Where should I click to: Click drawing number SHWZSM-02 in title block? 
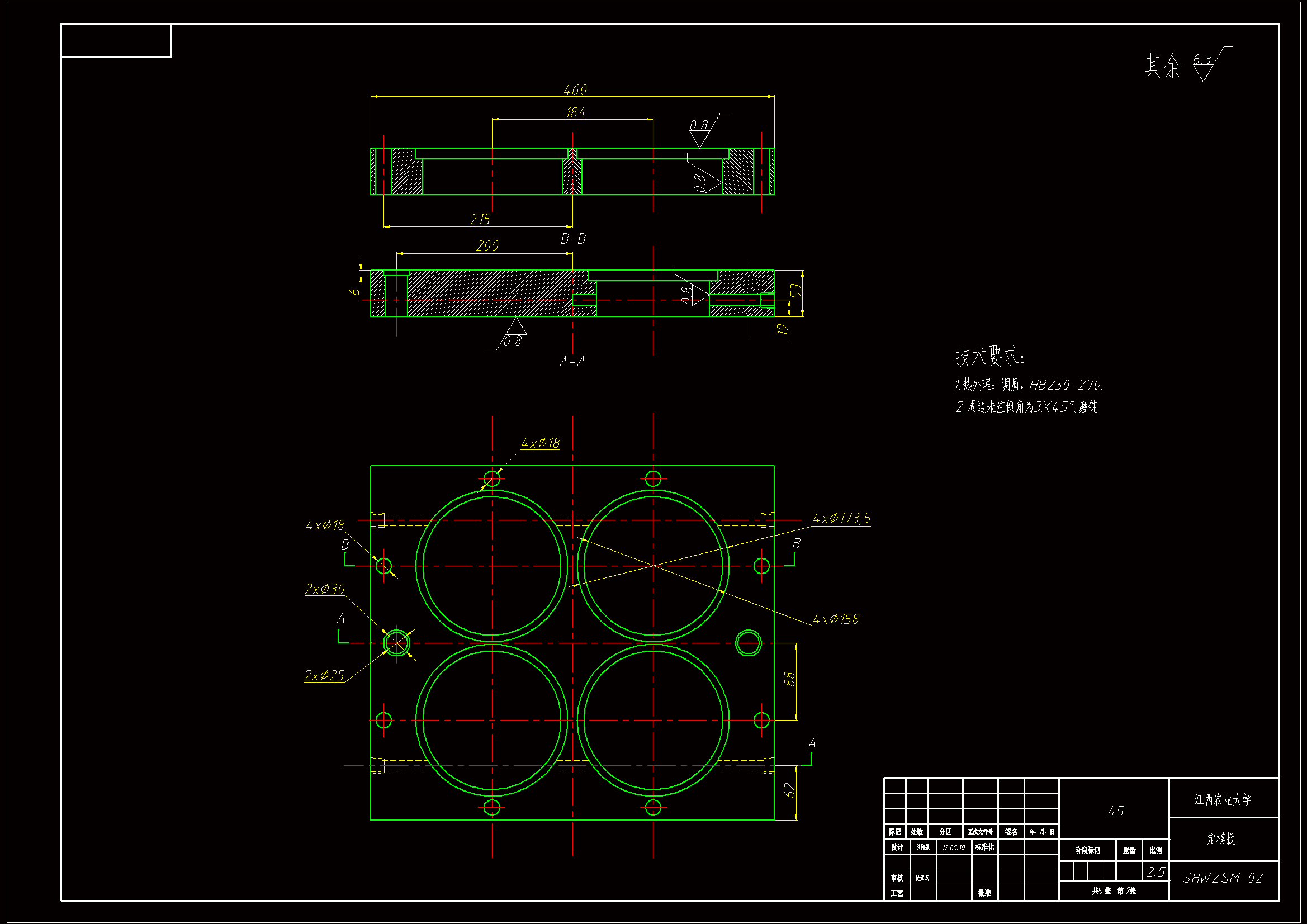pyautogui.click(x=1222, y=878)
